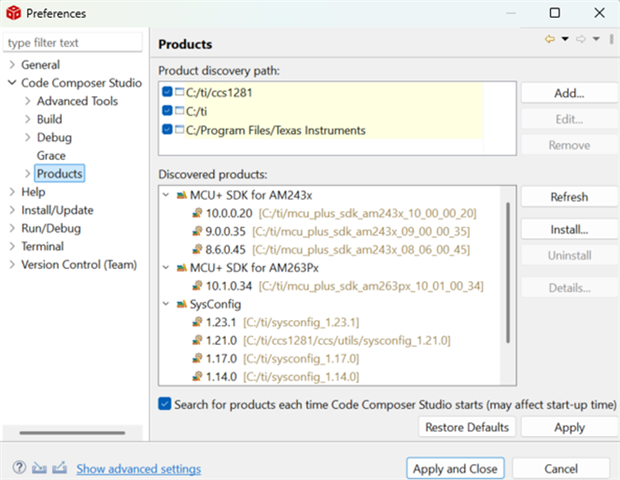
Task: Open the Show advanced settings link
Action: pos(138,469)
